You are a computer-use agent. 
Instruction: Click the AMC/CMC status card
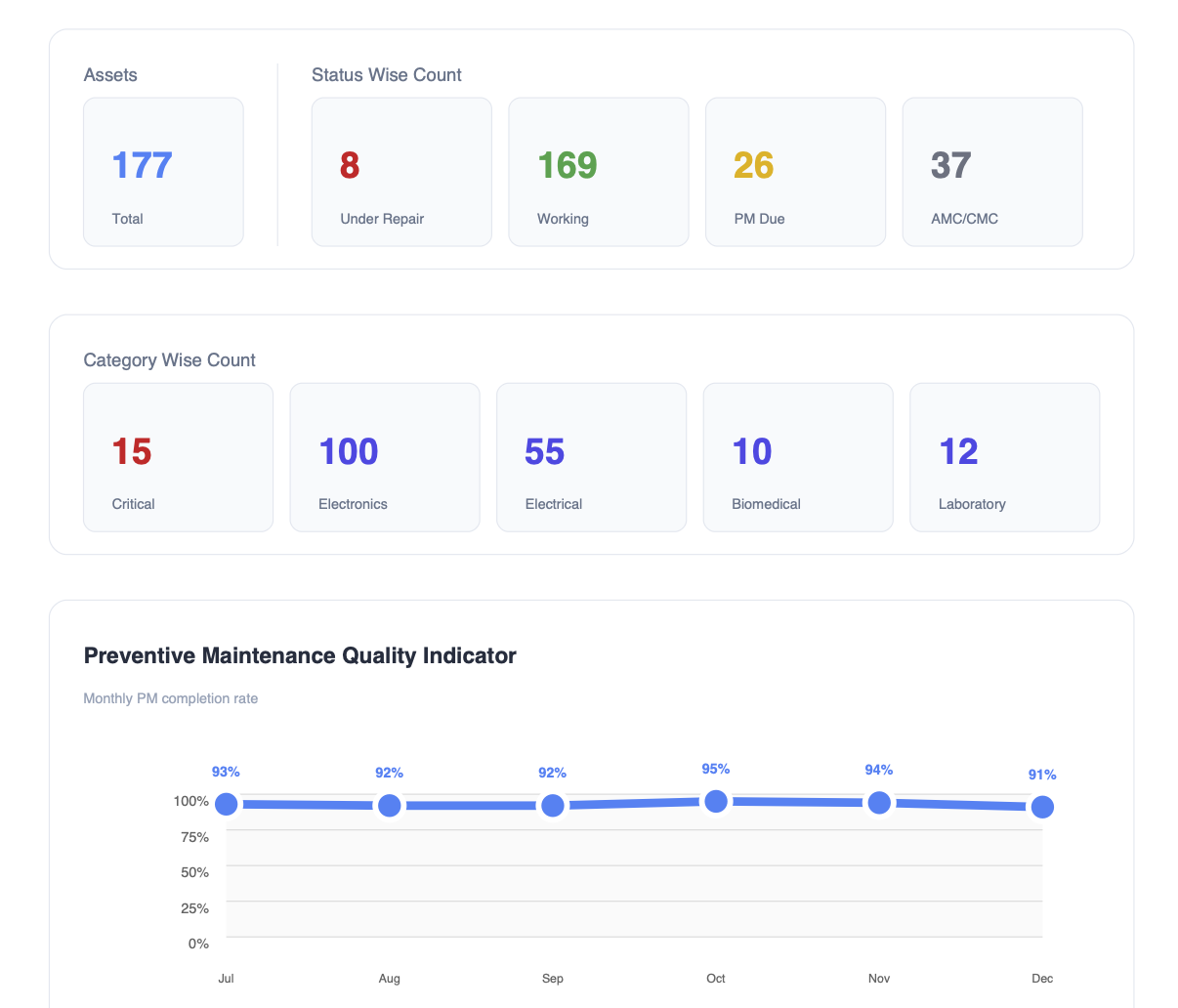992,171
